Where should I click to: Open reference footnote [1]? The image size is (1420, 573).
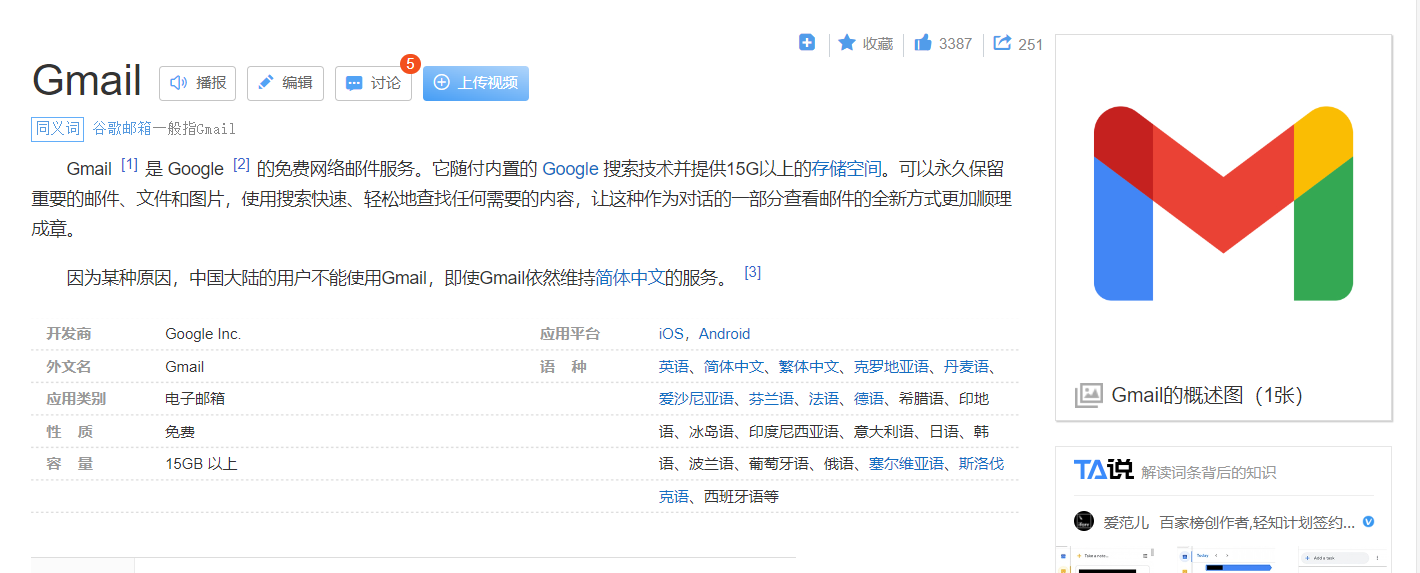(x=130, y=164)
